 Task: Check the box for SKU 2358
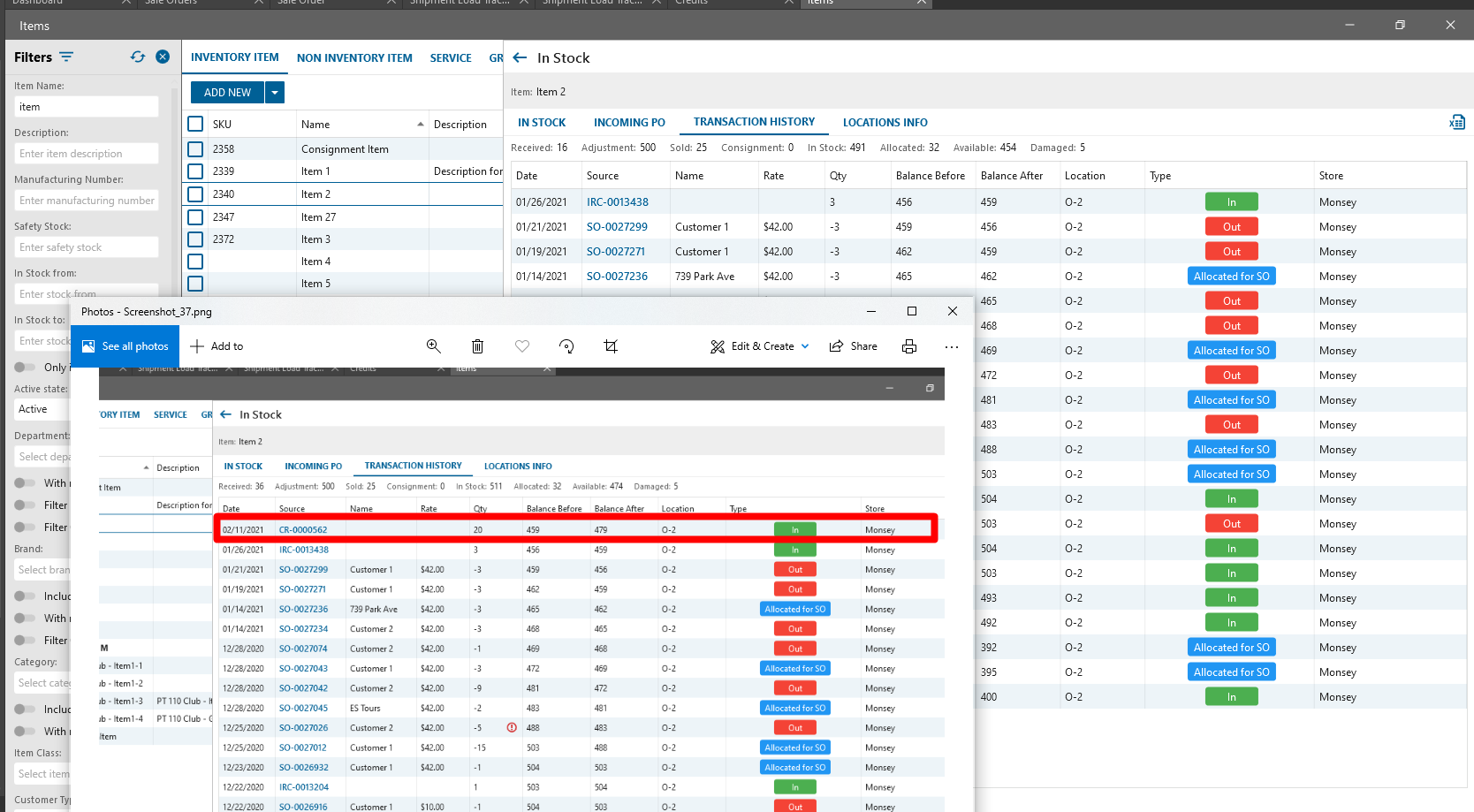point(196,149)
